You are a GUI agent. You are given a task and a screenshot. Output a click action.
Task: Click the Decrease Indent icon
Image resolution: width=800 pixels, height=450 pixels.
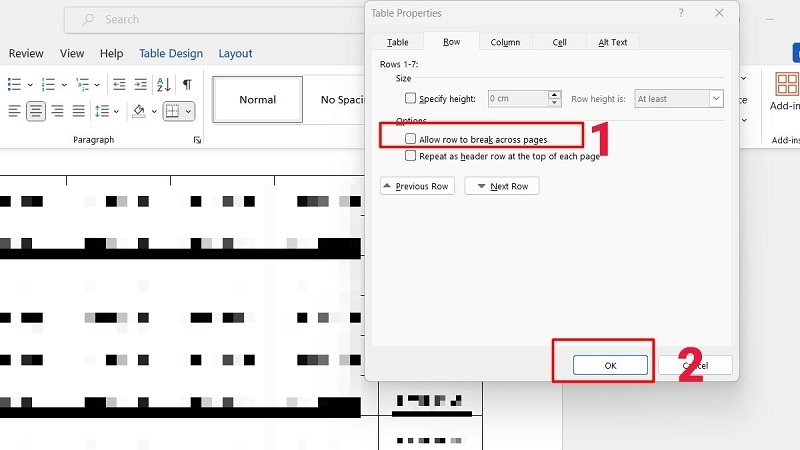coord(119,85)
